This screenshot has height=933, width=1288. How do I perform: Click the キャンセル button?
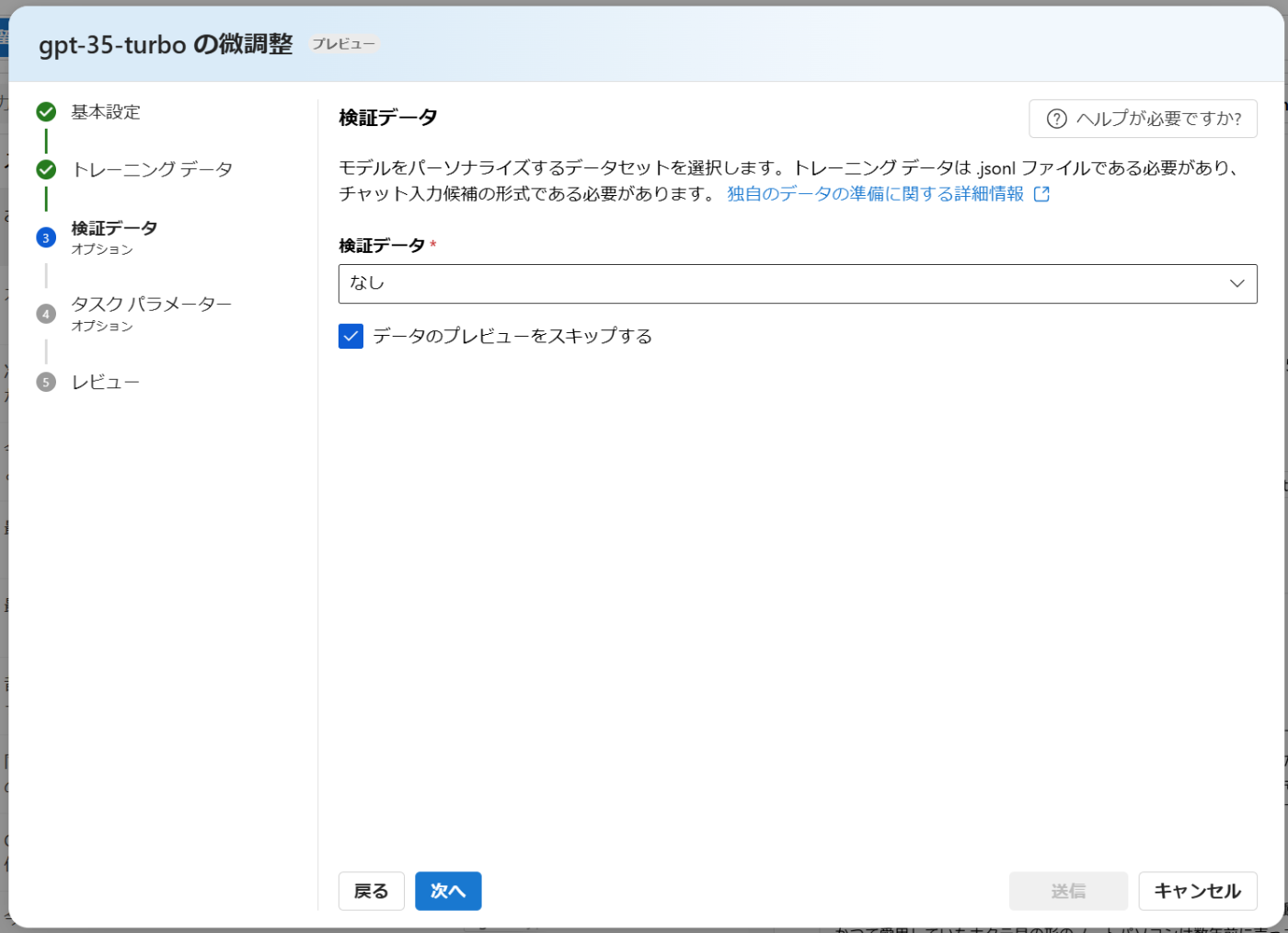[x=1198, y=891]
